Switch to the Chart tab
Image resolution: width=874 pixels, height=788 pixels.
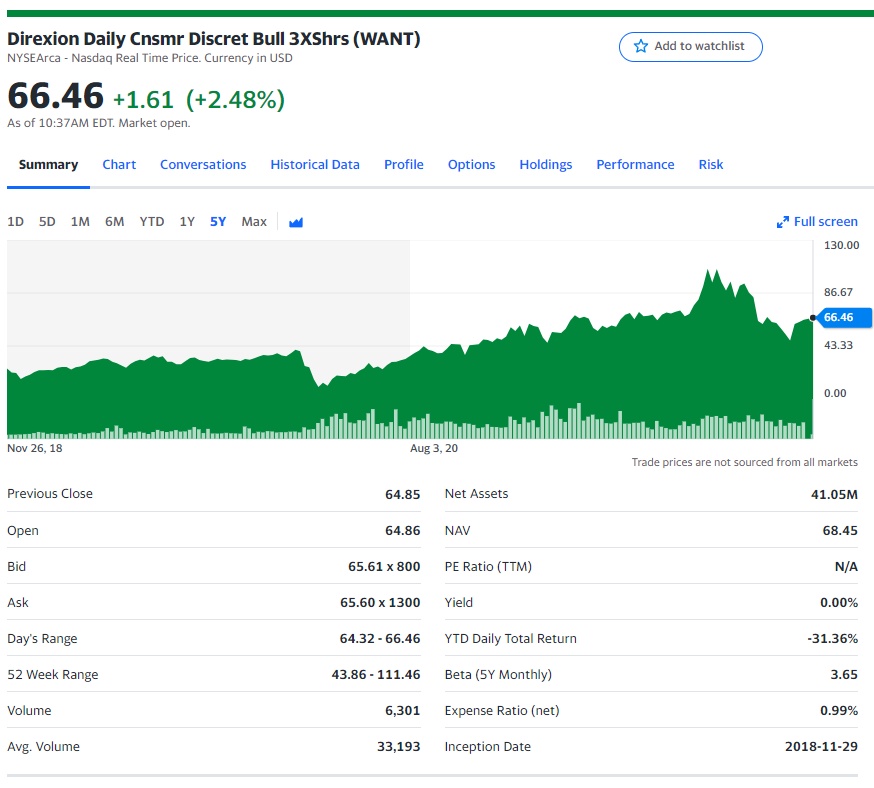pyautogui.click(x=119, y=165)
